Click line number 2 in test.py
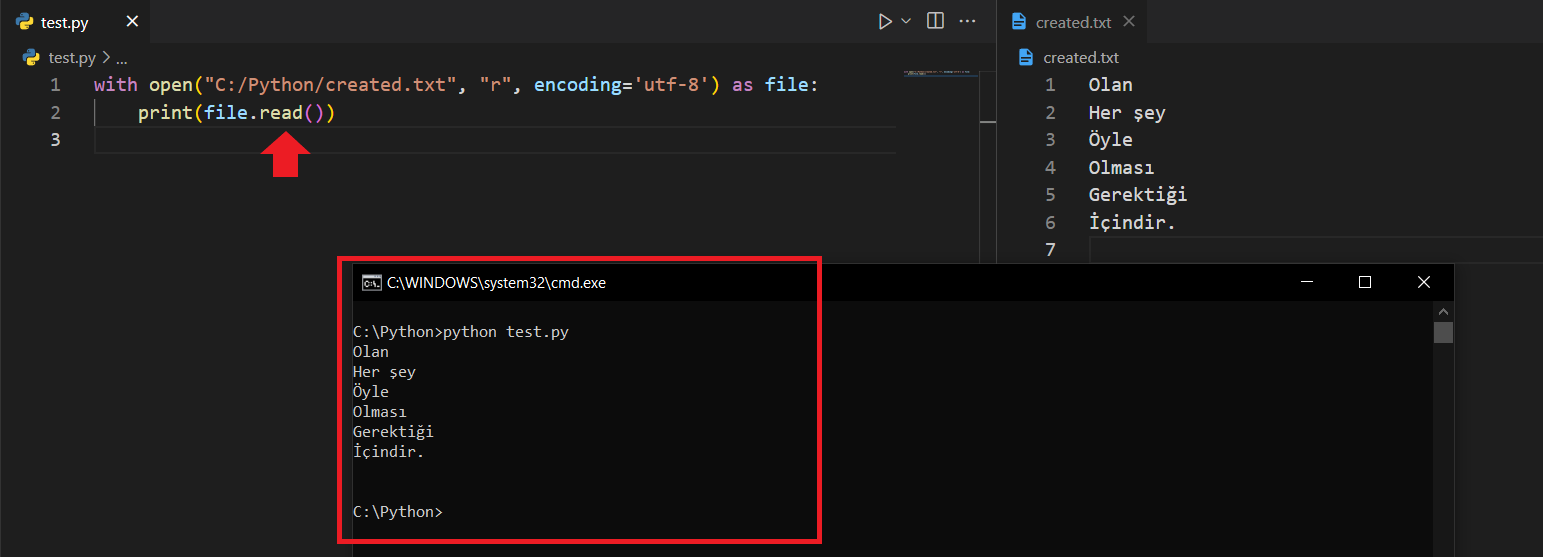This screenshot has height=557, width=1543. click(55, 112)
